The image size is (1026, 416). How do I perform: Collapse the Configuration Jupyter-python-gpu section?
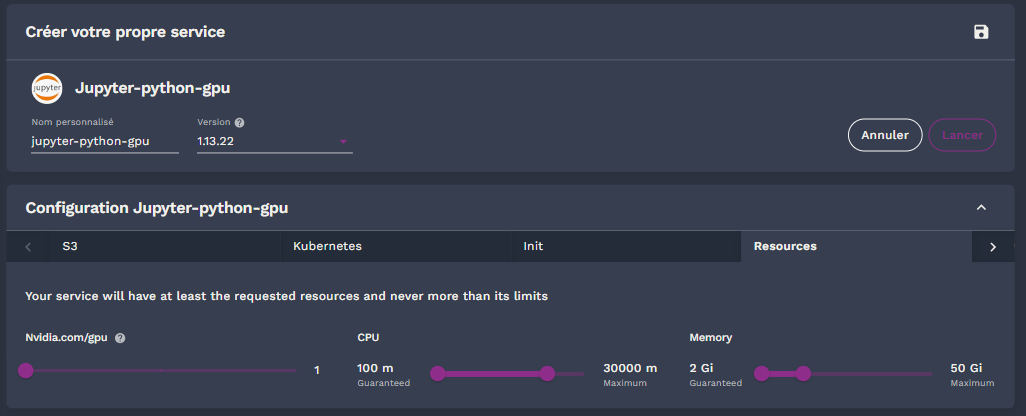click(981, 208)
